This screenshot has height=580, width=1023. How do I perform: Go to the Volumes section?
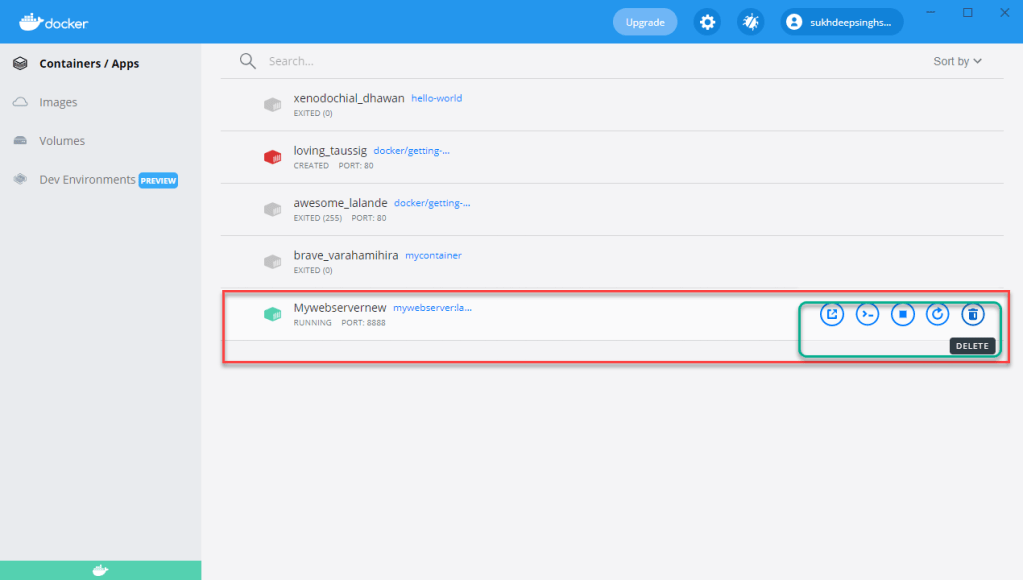[62, 141]
